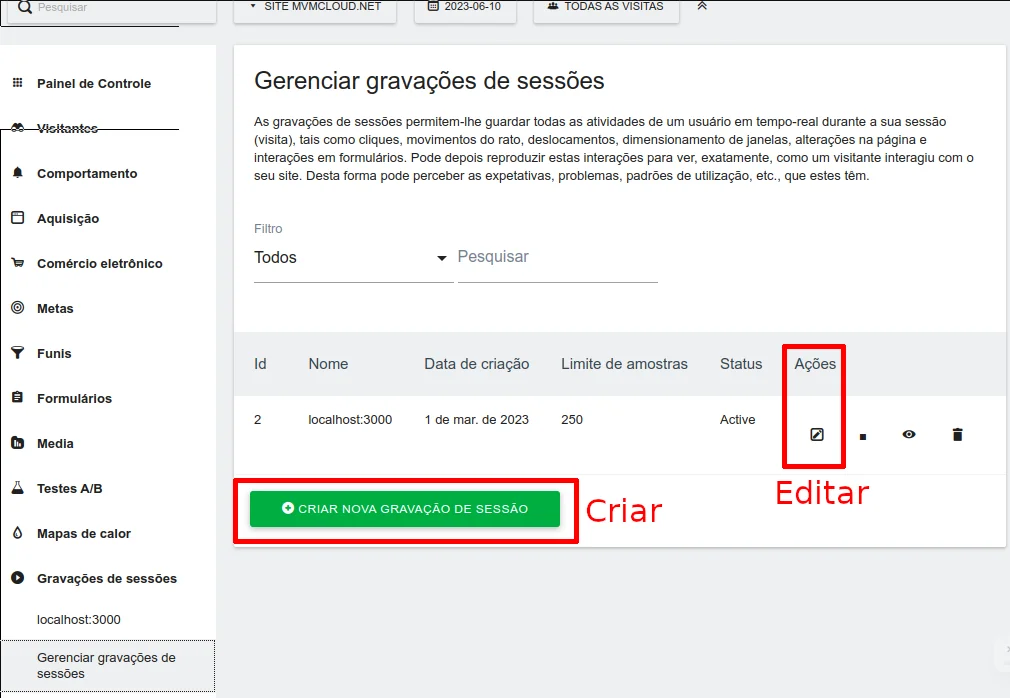Screen dimensions: 1010x698
Task: Click the trash icon to delete recording
Action: [x=957, y=434]
